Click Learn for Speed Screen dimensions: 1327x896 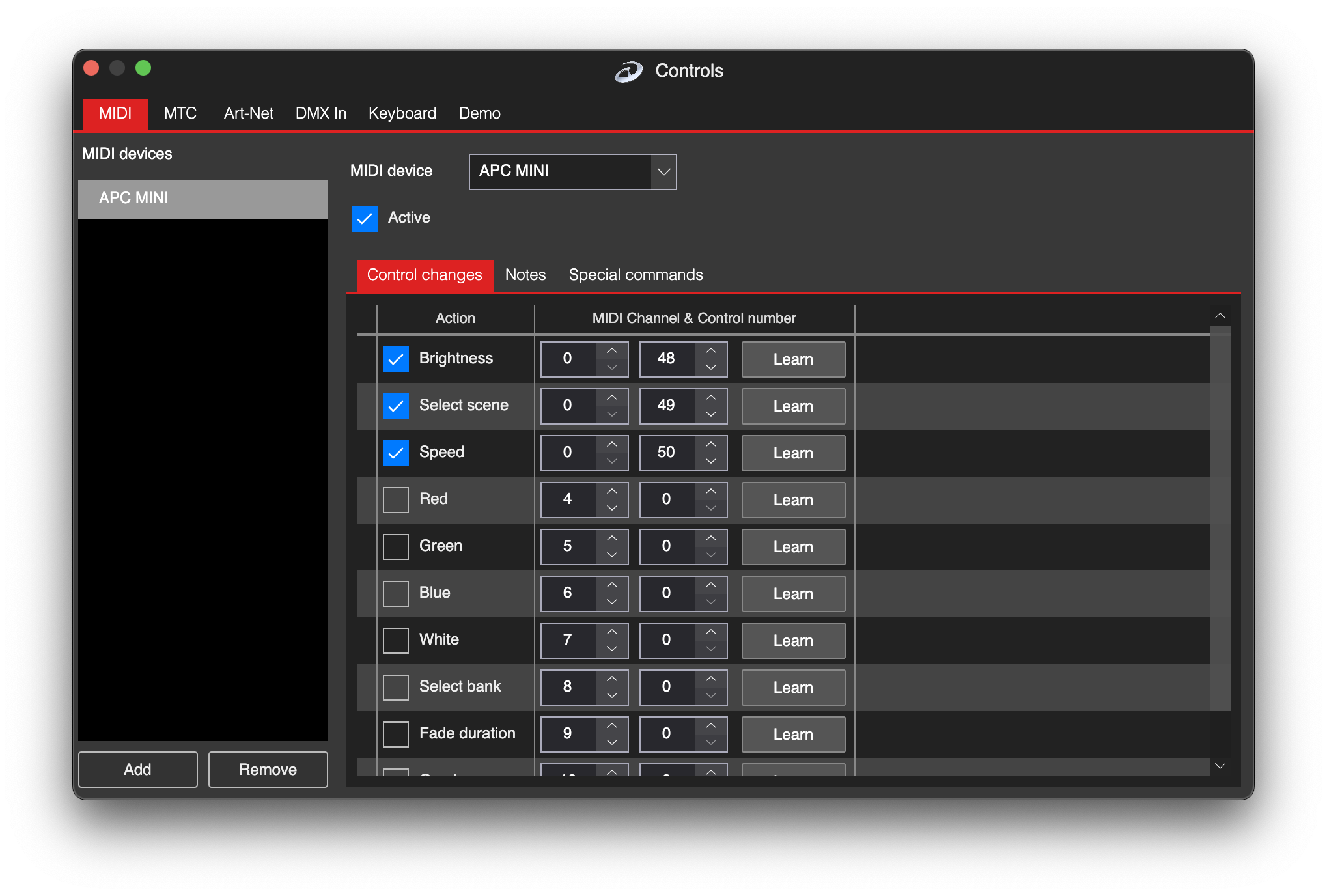(x=793, y=453)
